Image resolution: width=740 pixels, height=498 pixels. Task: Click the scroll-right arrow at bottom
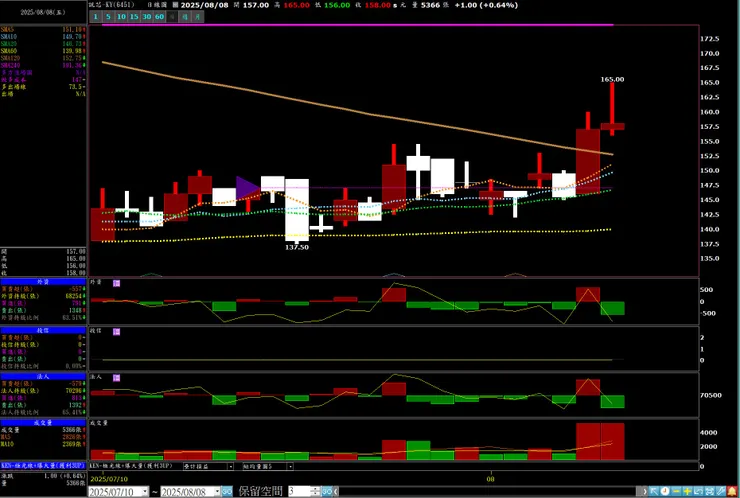coord(643,491)
